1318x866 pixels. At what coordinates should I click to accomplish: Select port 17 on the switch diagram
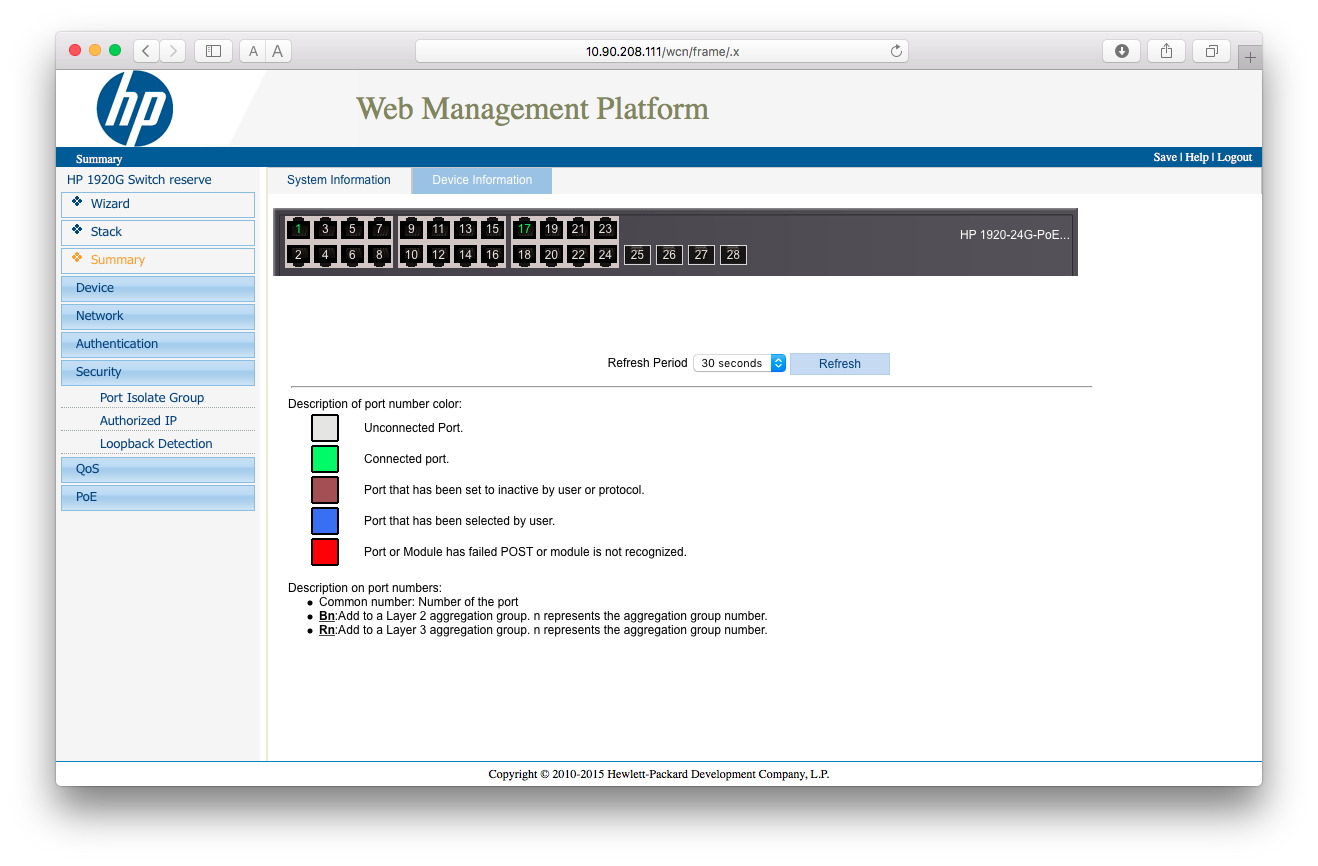coord(524,229)
